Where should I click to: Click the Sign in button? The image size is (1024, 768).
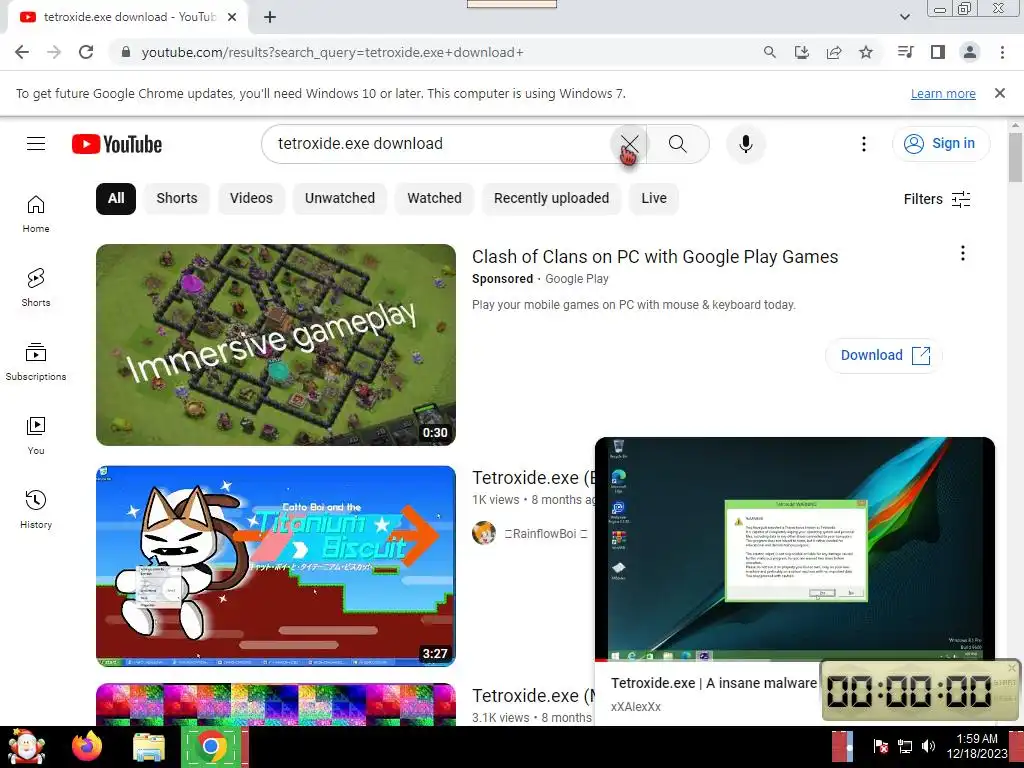coord(941,144)
